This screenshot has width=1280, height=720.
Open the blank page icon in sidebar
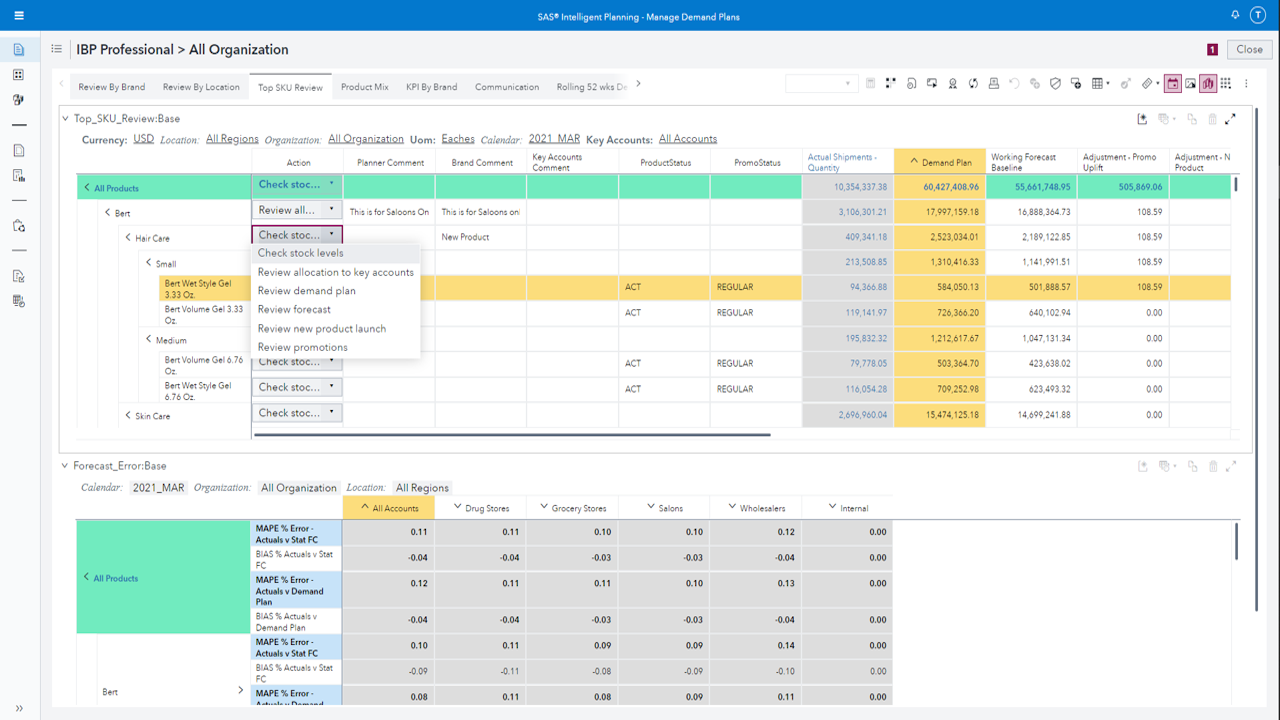click(18, 151)
